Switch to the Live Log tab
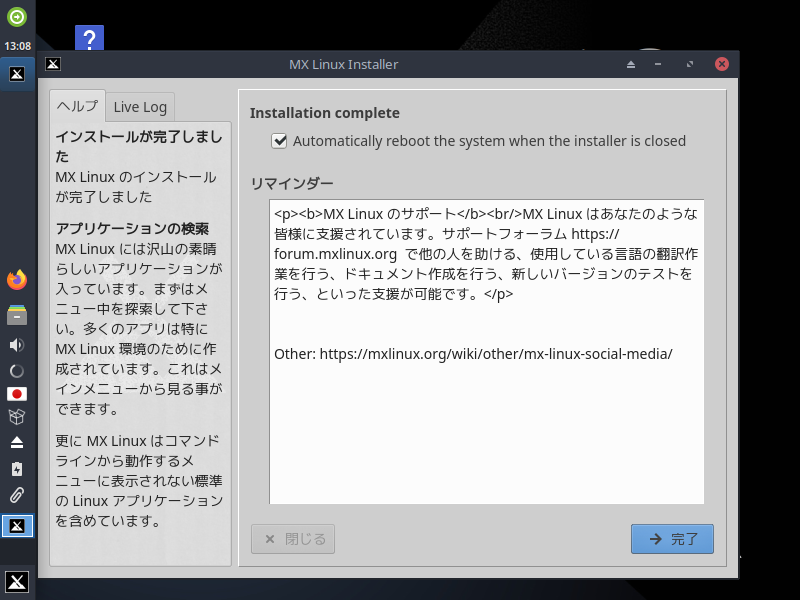800x600 pixels. pos(140,107)
